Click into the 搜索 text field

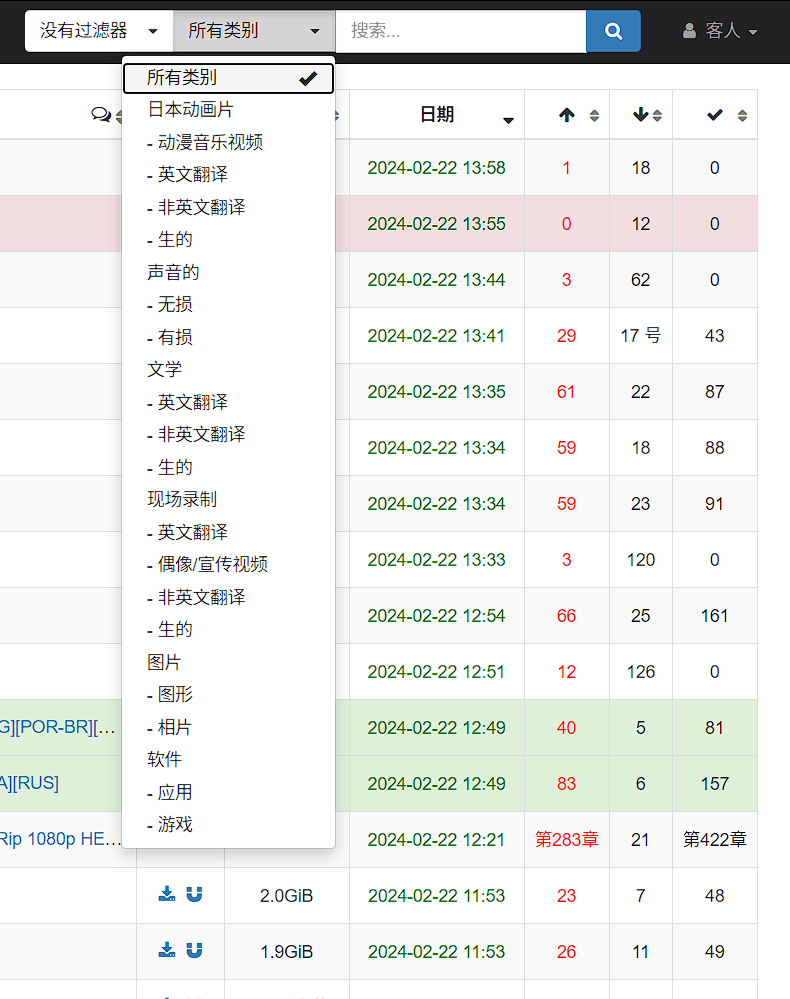coord(460,31)
